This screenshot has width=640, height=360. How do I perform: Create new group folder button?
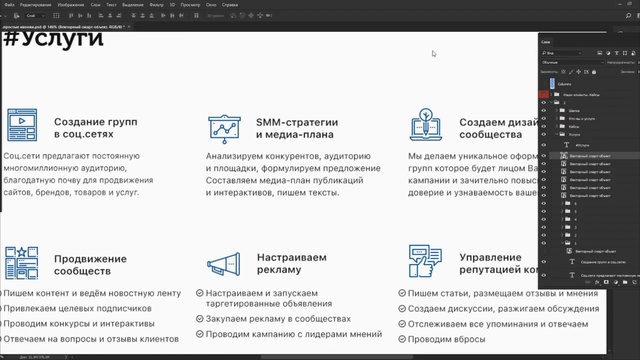coord(625,282)
